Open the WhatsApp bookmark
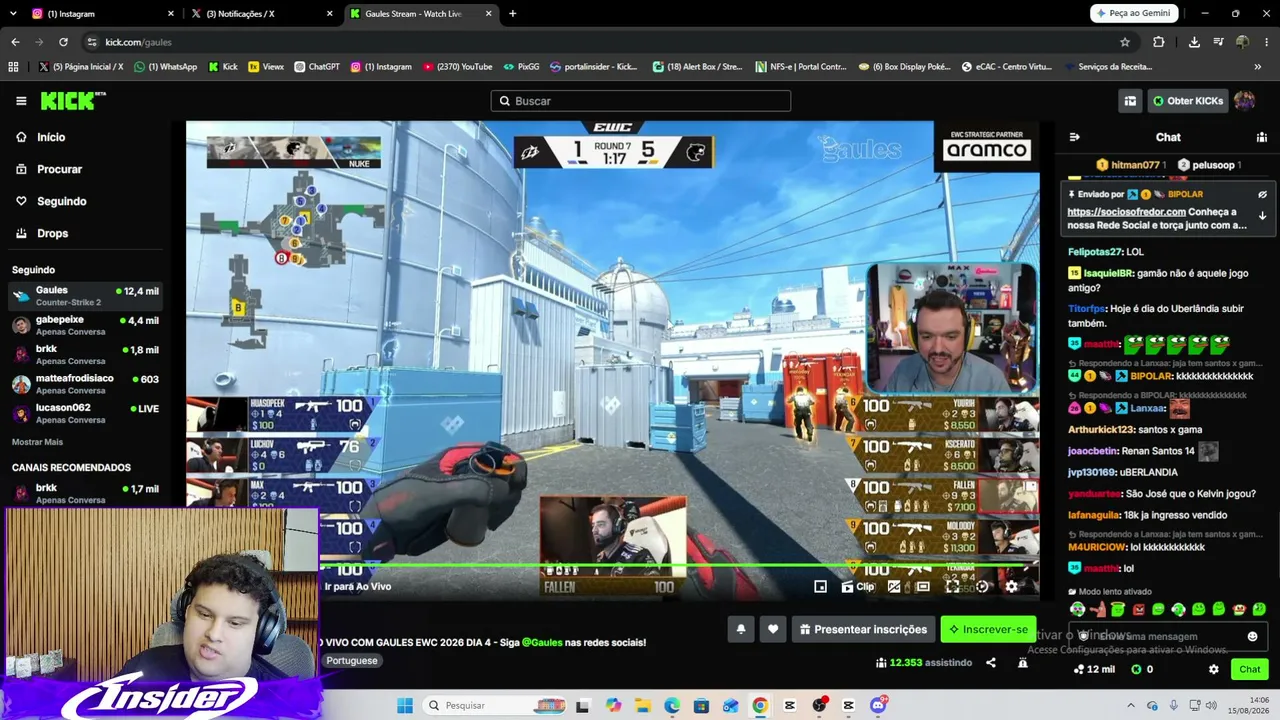The image size is (1280, 720). (165, 67)
